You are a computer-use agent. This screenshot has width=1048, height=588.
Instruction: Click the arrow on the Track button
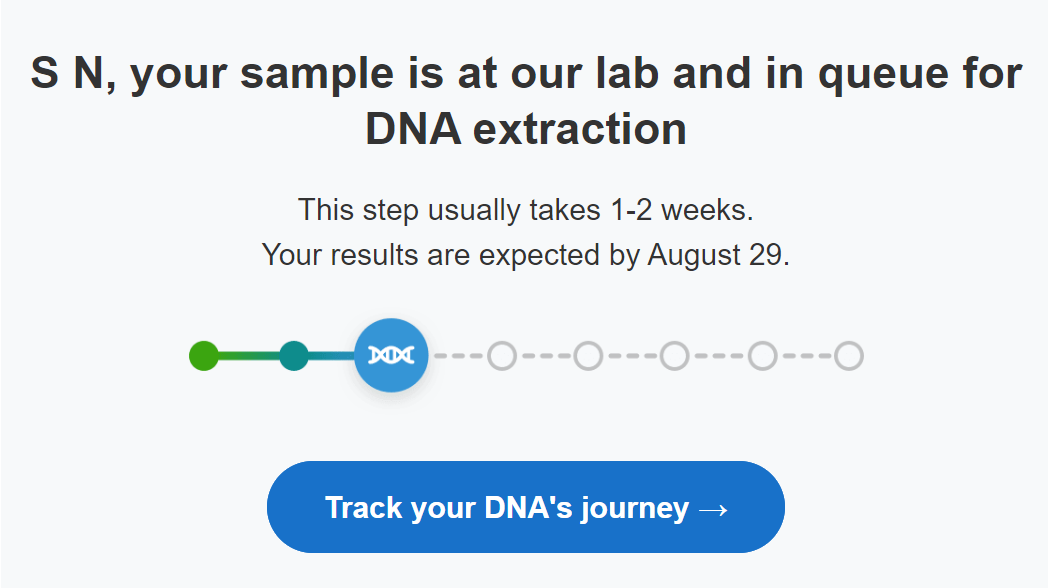pos(713,510)
